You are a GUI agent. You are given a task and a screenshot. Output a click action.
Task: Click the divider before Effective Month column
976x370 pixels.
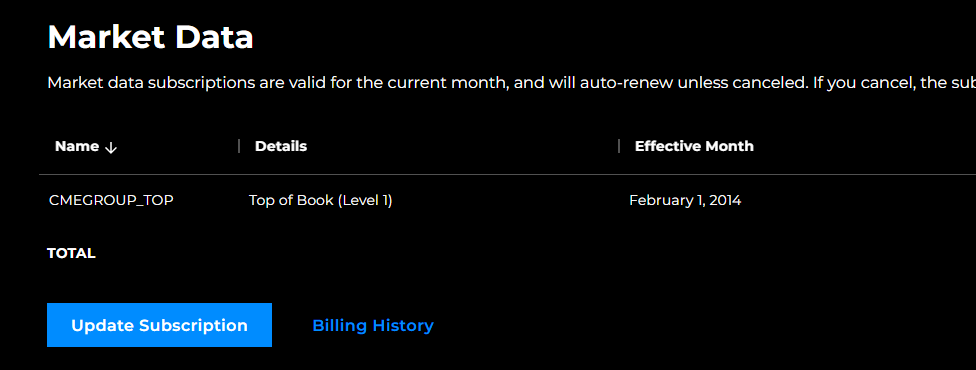619,146
